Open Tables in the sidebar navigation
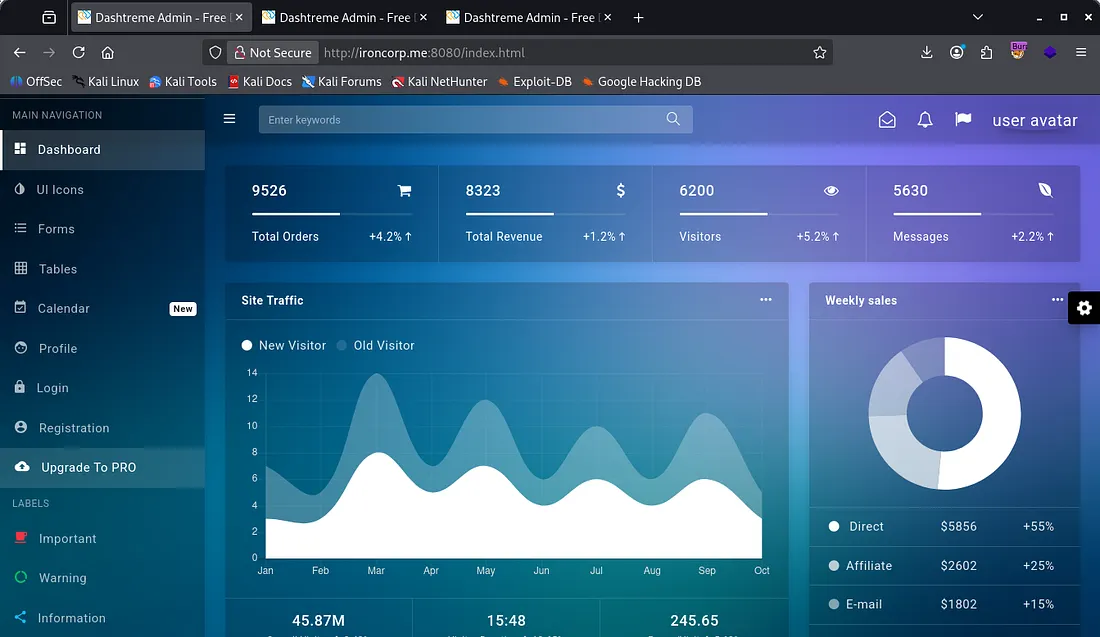Image resolution: width=1100 pixels, height=637 pixels. pyautogui.click(x=57, y=269)
